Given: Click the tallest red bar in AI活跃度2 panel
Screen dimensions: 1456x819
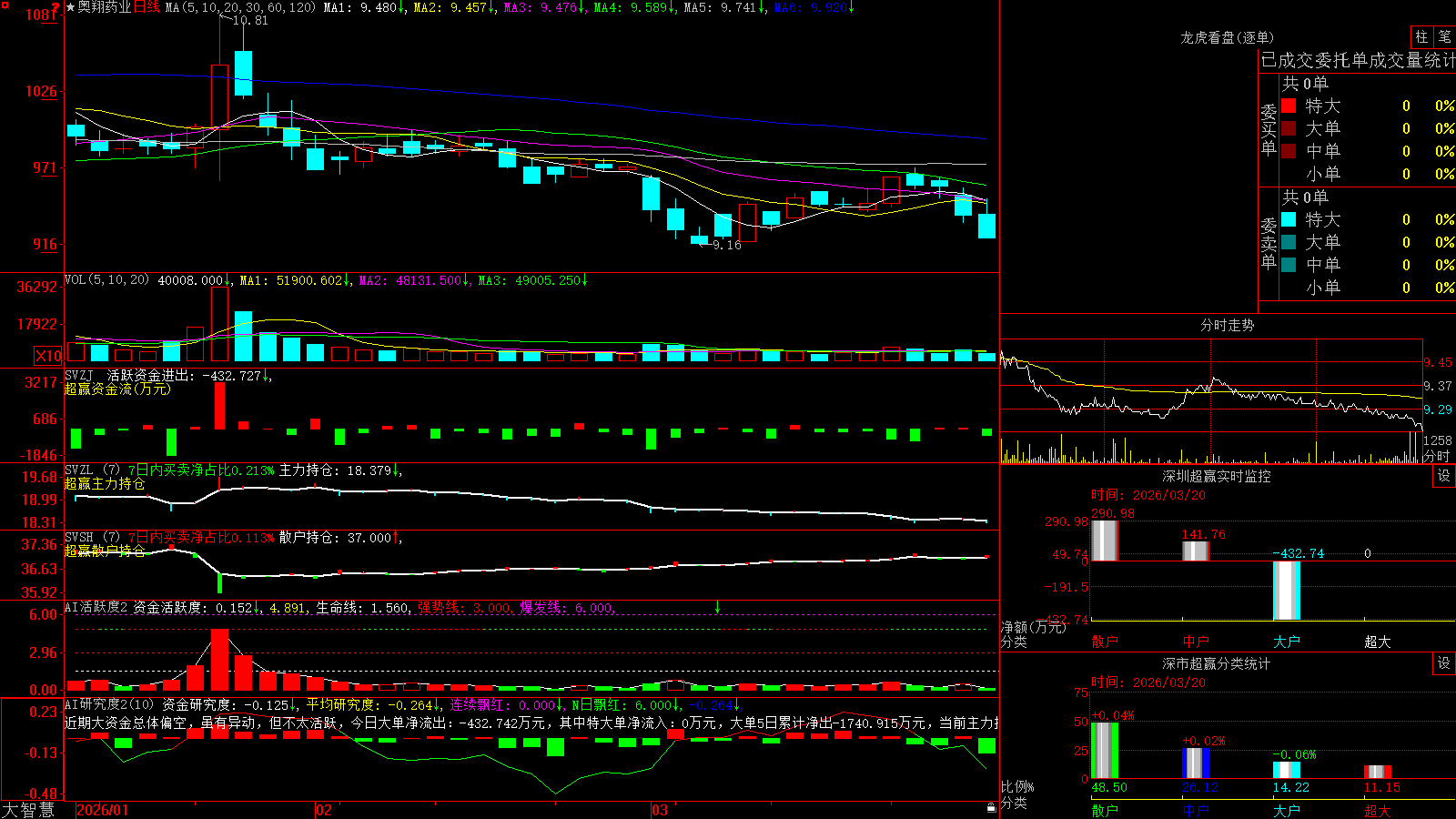Looking at the screenshot, I should (219, 660).
